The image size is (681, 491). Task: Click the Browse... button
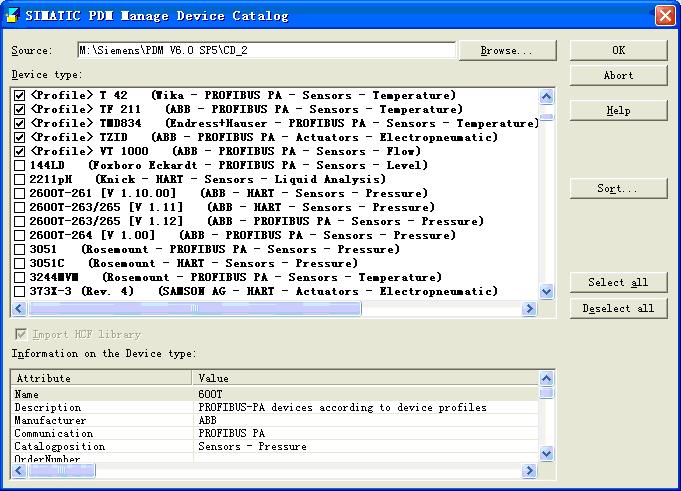coord(507,50)
